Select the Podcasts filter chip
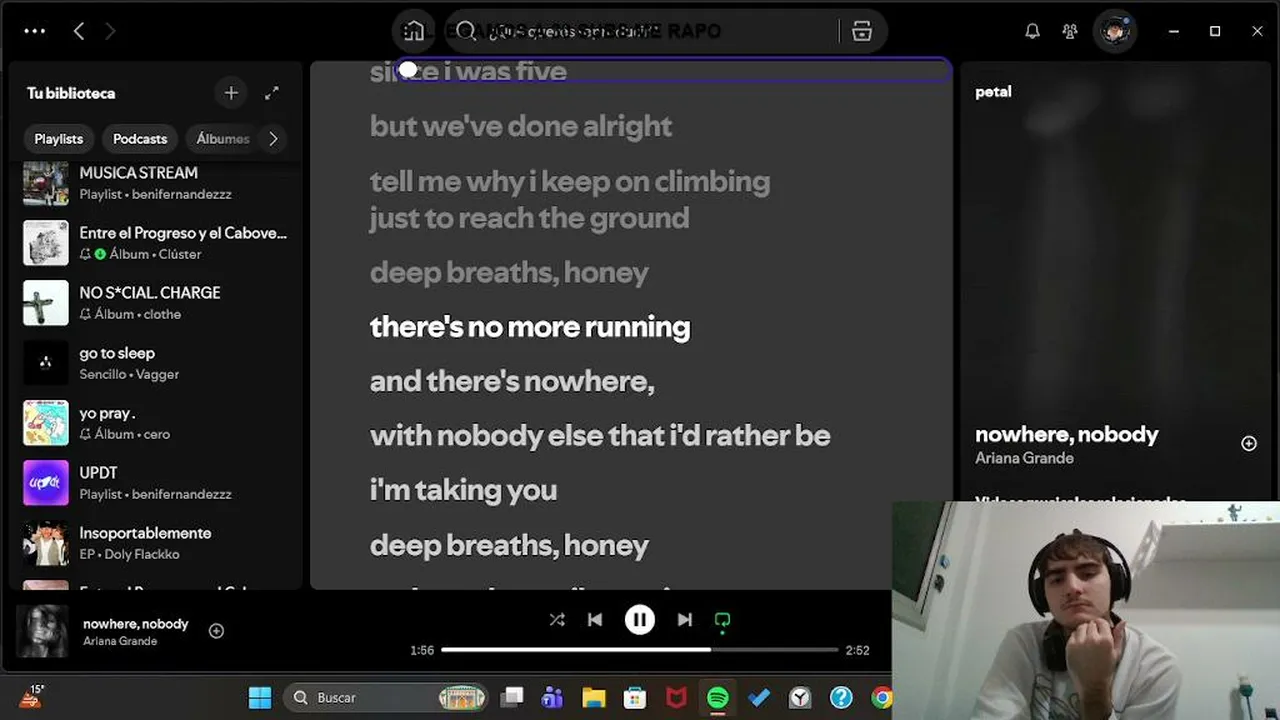This screenshot has width=1280, height=720. (140, 139)
